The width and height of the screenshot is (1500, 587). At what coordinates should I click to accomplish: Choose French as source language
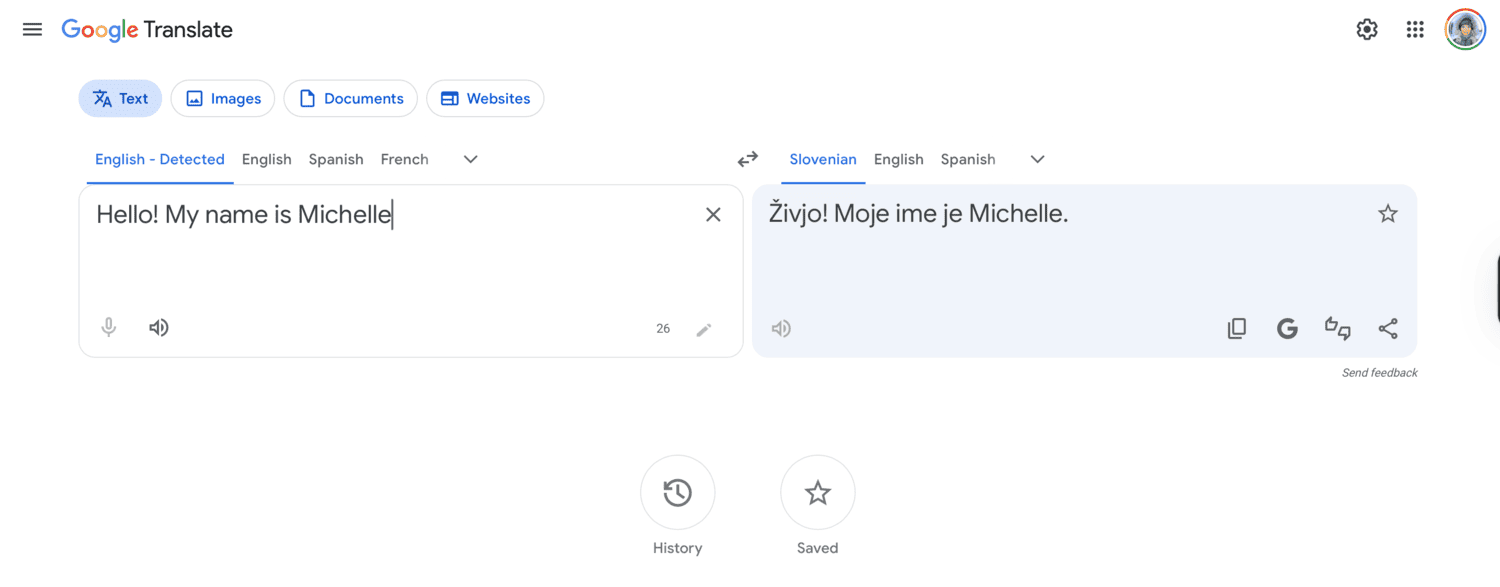(405, 159)
